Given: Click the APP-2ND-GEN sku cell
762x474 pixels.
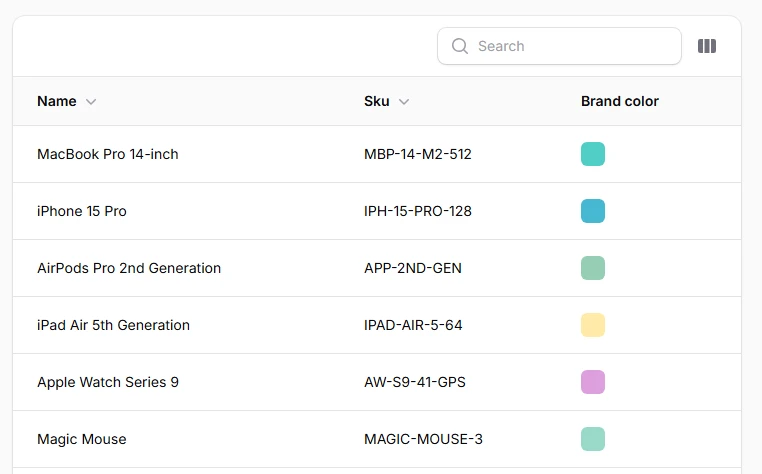Looking at the screenshot, I should tap(413, 268).
